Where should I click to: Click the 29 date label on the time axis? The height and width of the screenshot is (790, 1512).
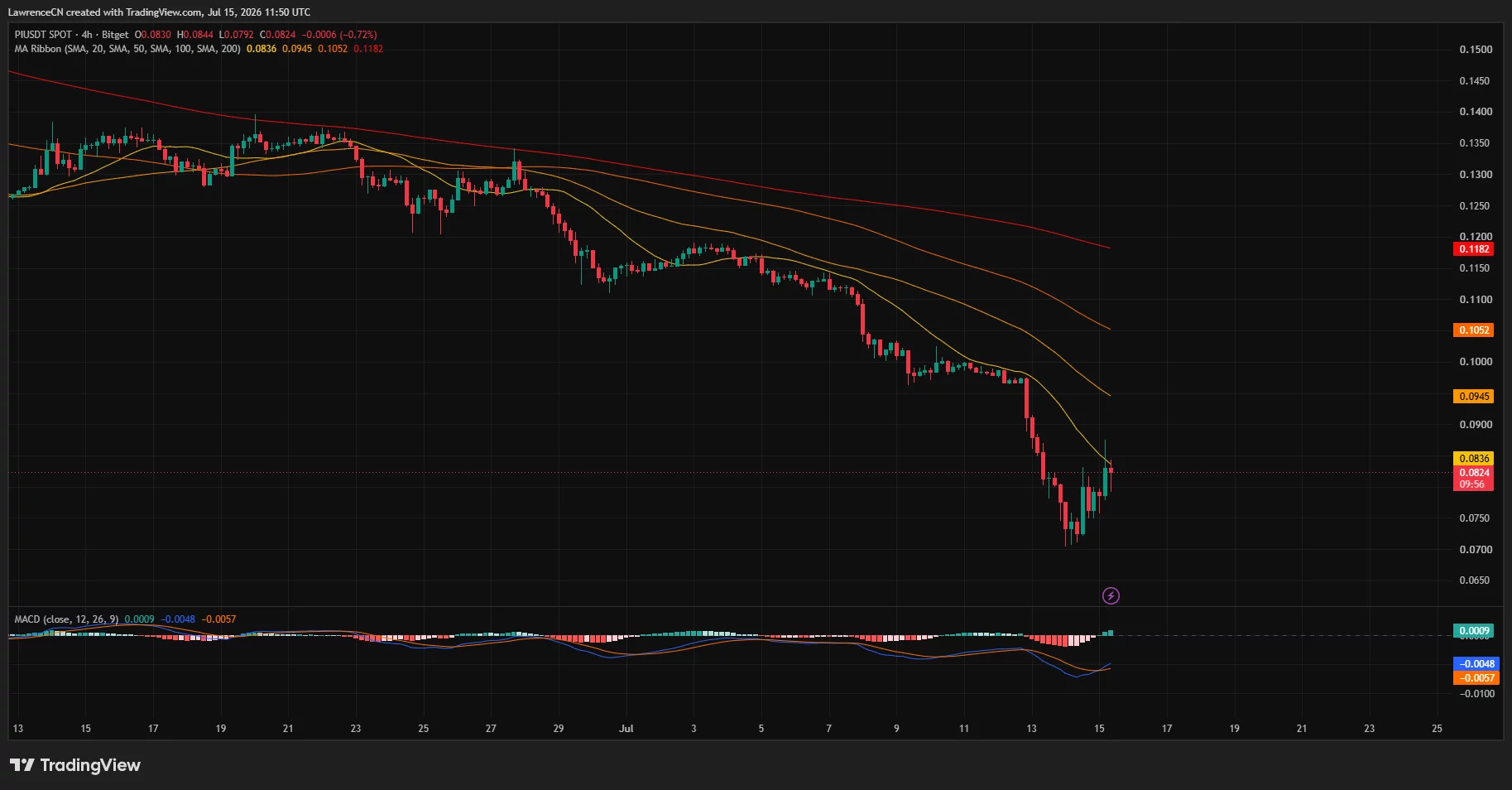pyautogui.click(x=559, y=729)
